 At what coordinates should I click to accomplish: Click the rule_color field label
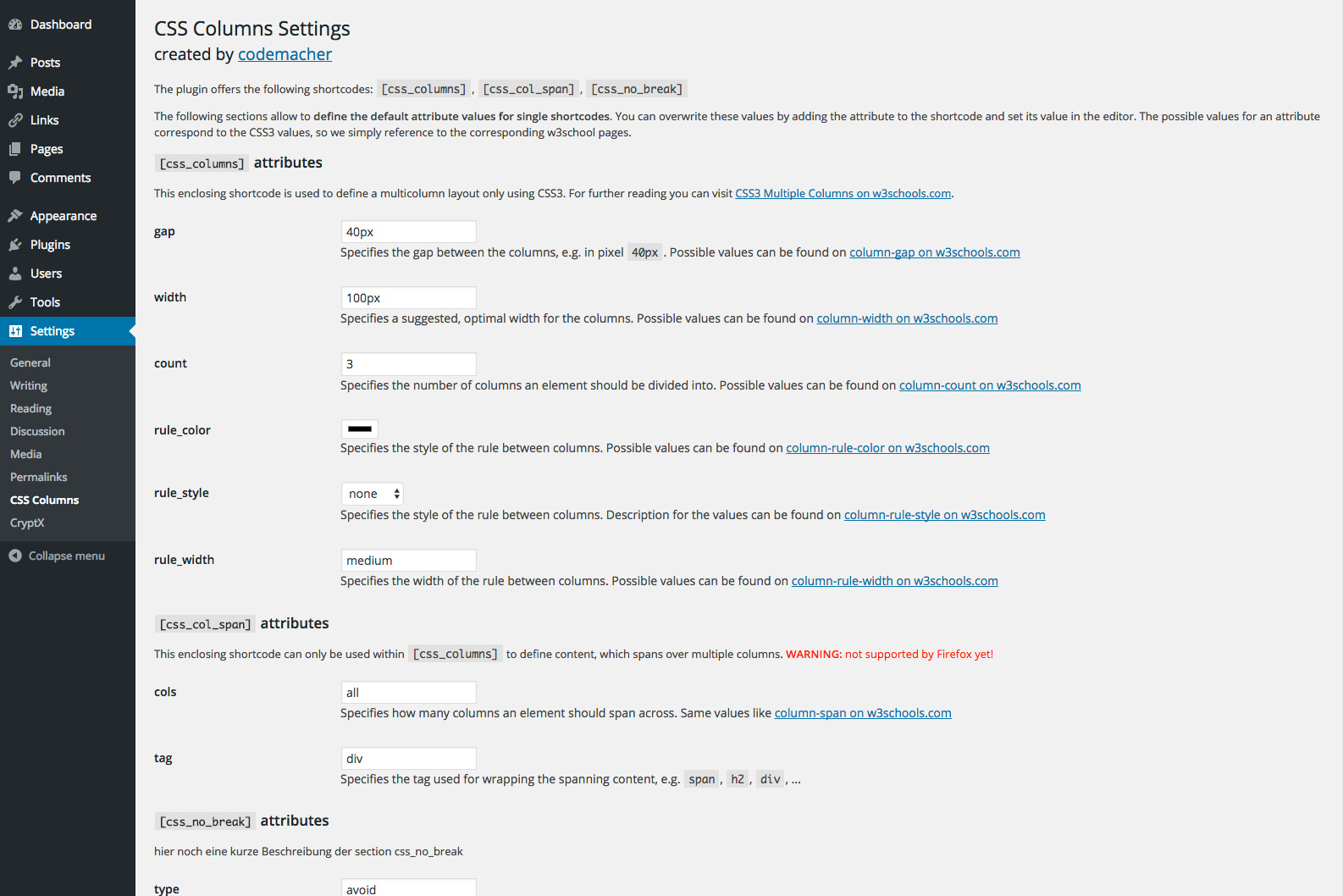click(x=182, y=430)
